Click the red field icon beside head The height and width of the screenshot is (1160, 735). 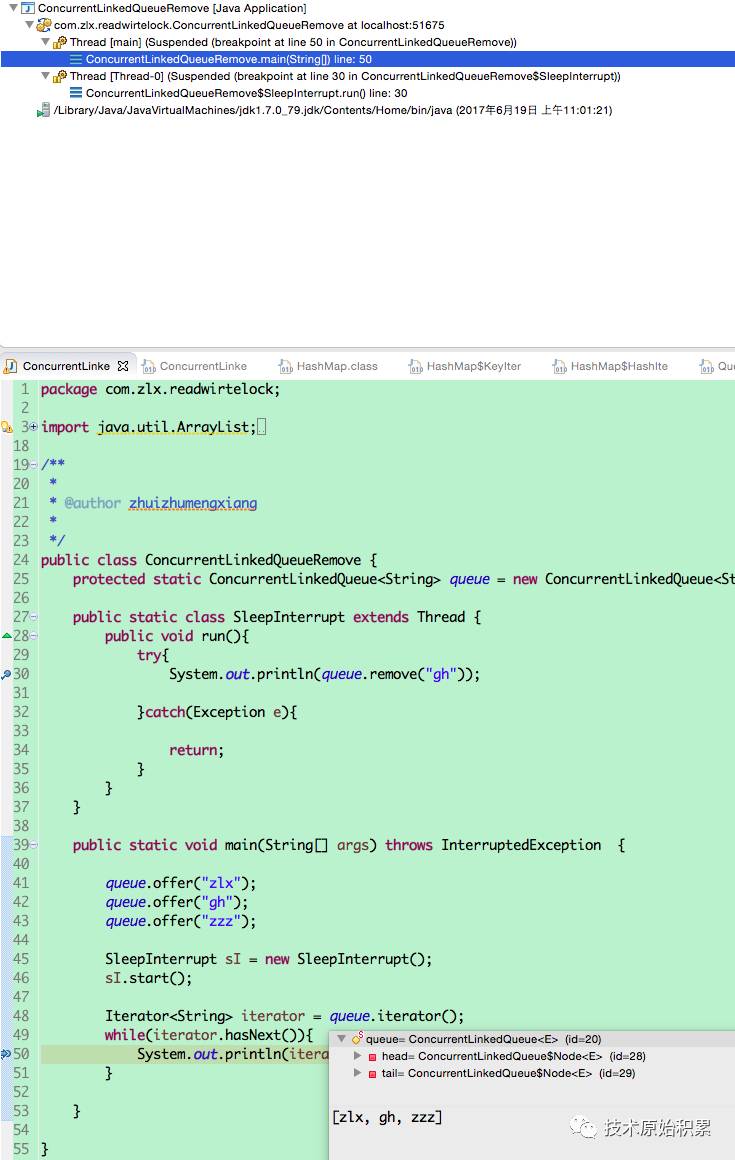click(x=373, y=1056)
